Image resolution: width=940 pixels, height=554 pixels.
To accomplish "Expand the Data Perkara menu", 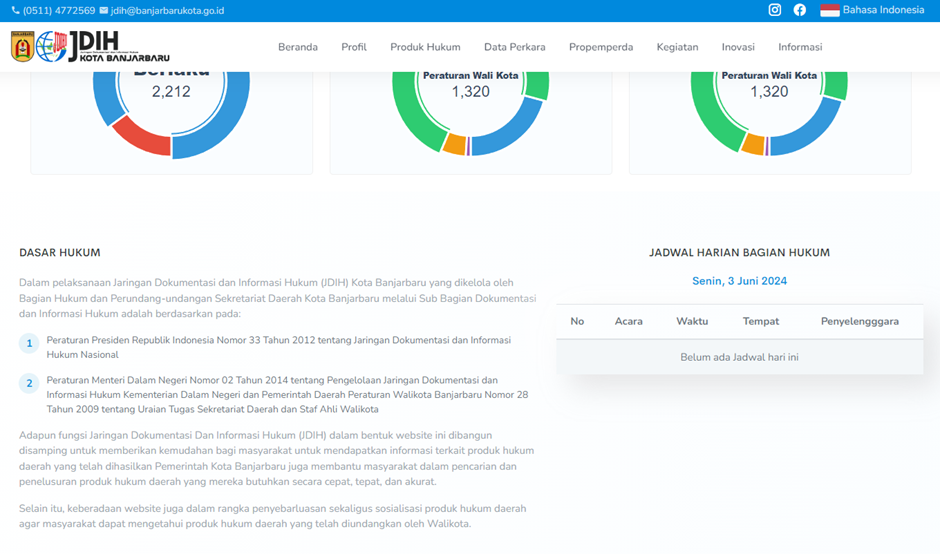I will tap(514, 47).
